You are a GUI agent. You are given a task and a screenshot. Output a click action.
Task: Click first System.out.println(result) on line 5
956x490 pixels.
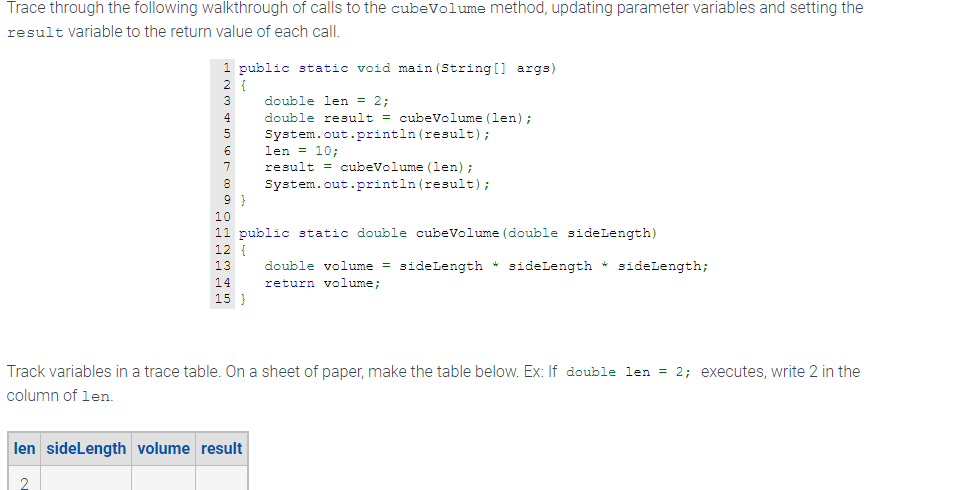(377, 134)
